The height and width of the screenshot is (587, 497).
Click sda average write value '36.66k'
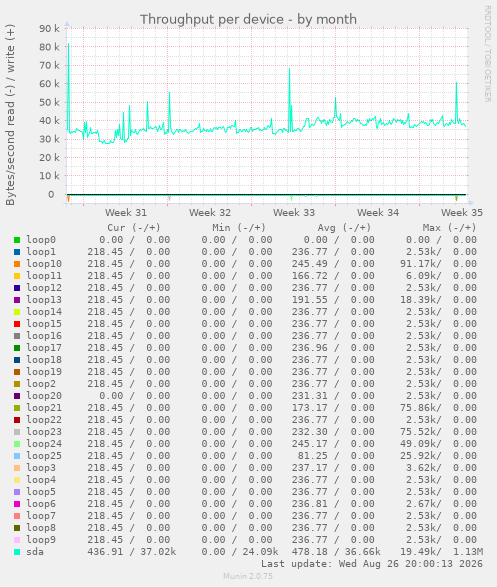363,552
